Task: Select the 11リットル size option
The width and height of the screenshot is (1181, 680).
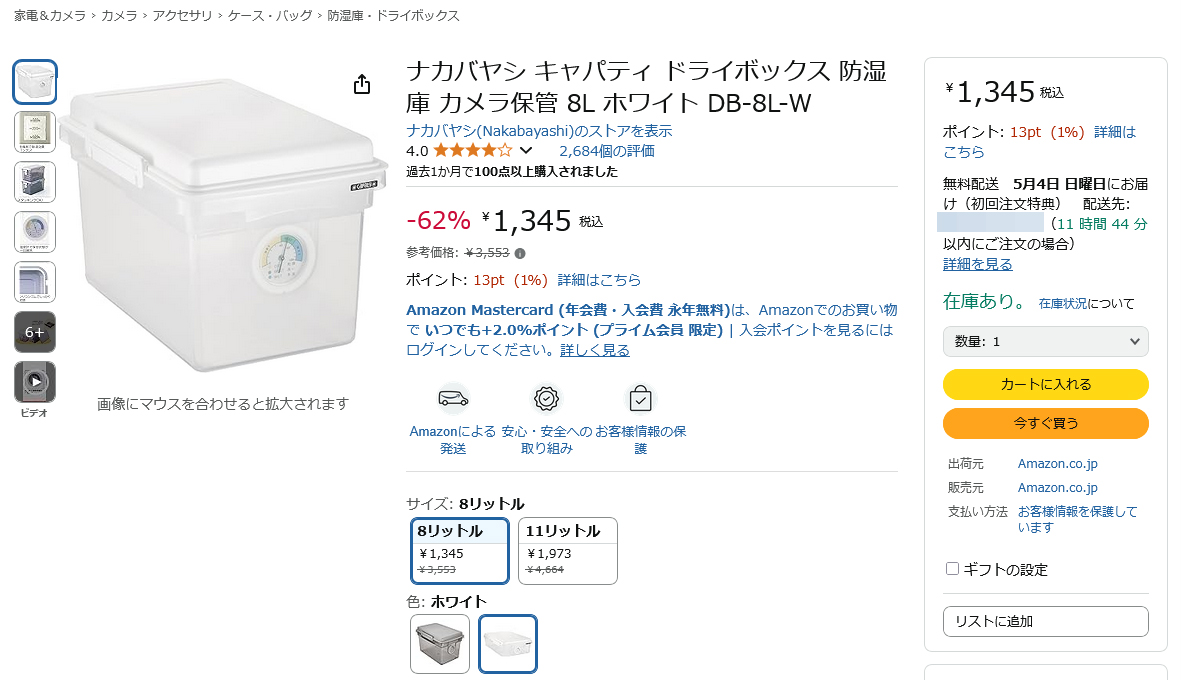Action: pyautogui.click(x=567, y=550)
